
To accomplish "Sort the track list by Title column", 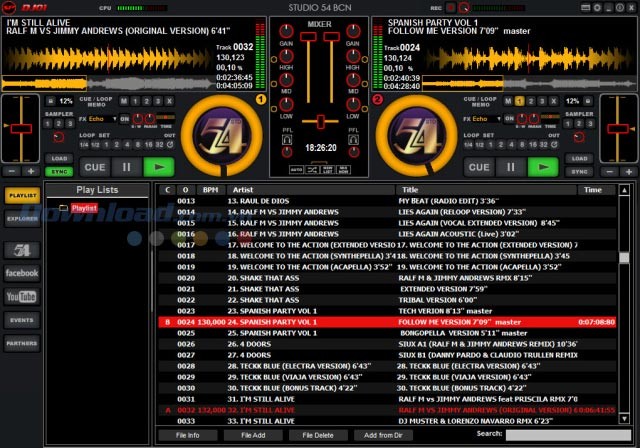I will pyautogui.click(x=486, y=190).
